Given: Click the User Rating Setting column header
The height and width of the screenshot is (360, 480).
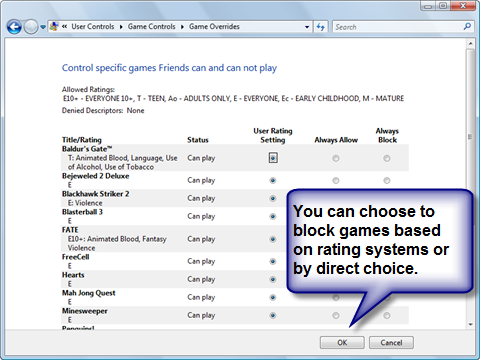Looking at the screenshot, I should click(x=273, y=135).
